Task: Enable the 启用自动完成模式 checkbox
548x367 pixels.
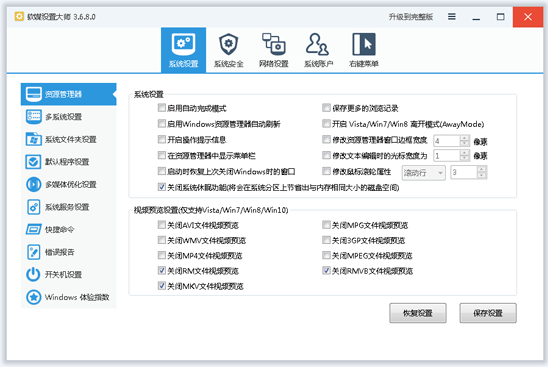Action: coord(161,108)
